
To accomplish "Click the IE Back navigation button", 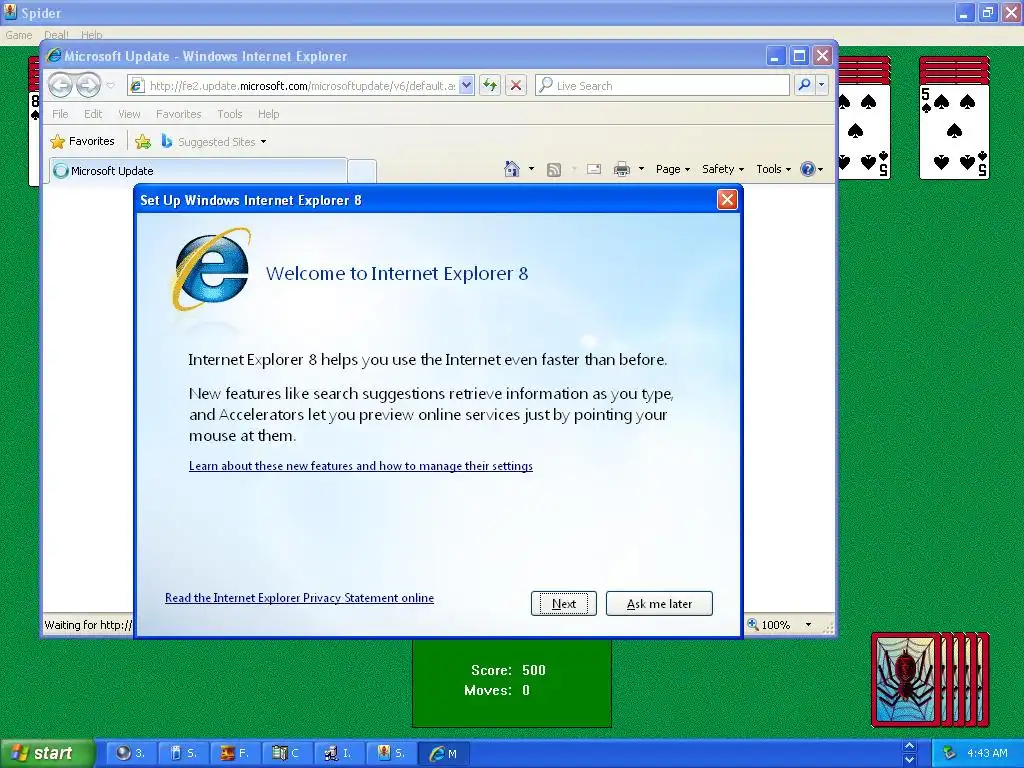I will click(x=61, y=85).
